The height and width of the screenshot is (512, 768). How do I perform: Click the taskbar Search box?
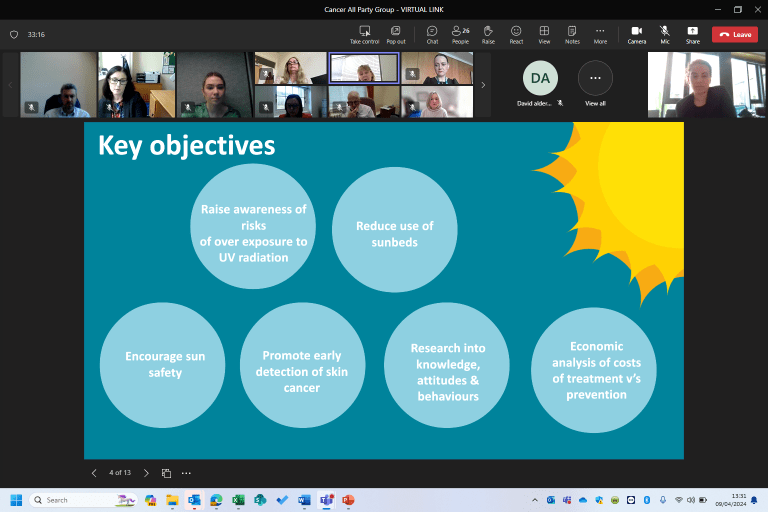[83, 500]
